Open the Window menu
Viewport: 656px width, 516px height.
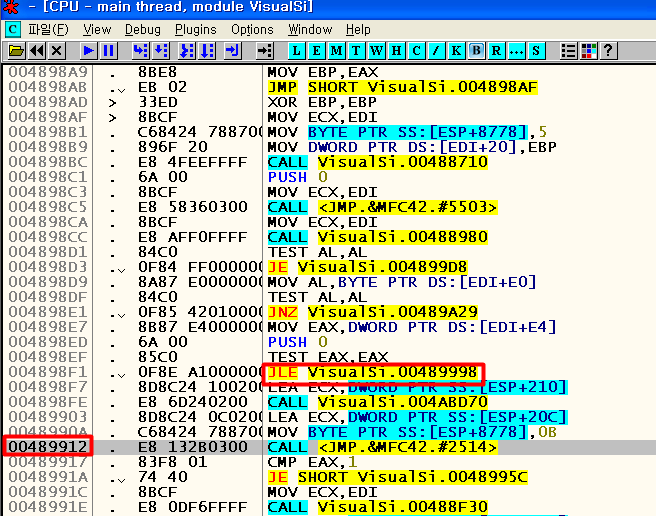point(310,30)
